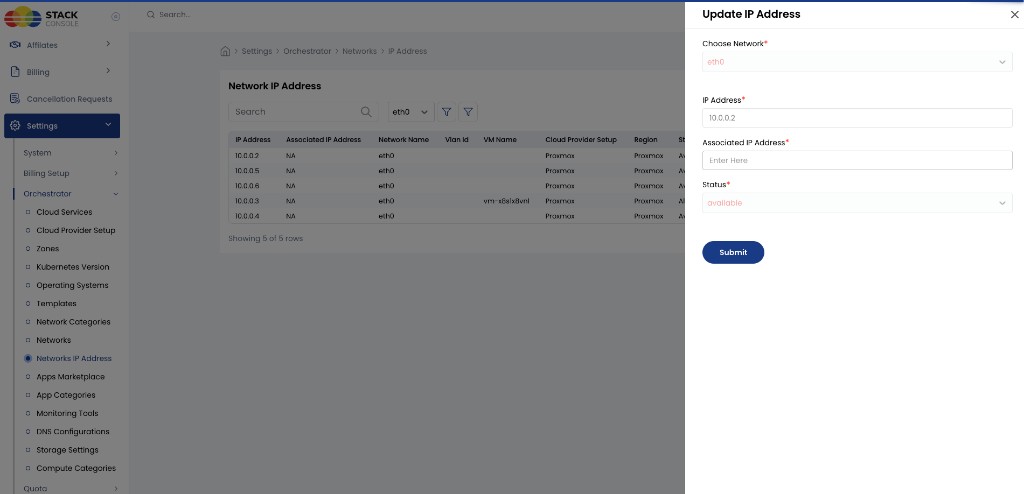Click the first filter funnel icon
1024x494 pixels.
point(447,112)
